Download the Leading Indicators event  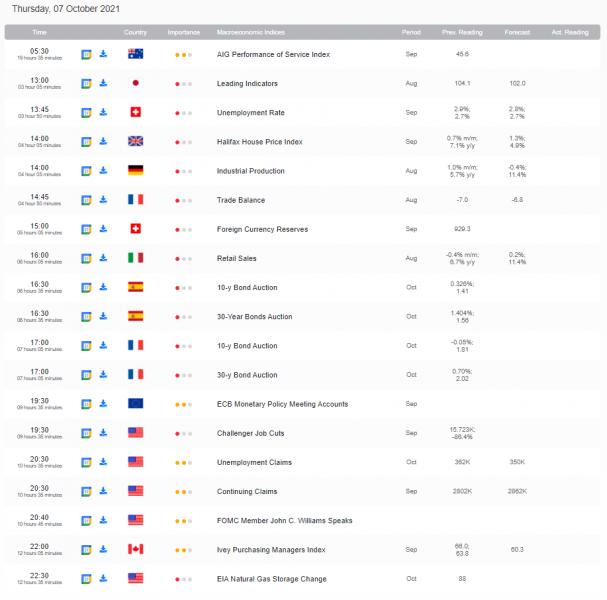103,83
